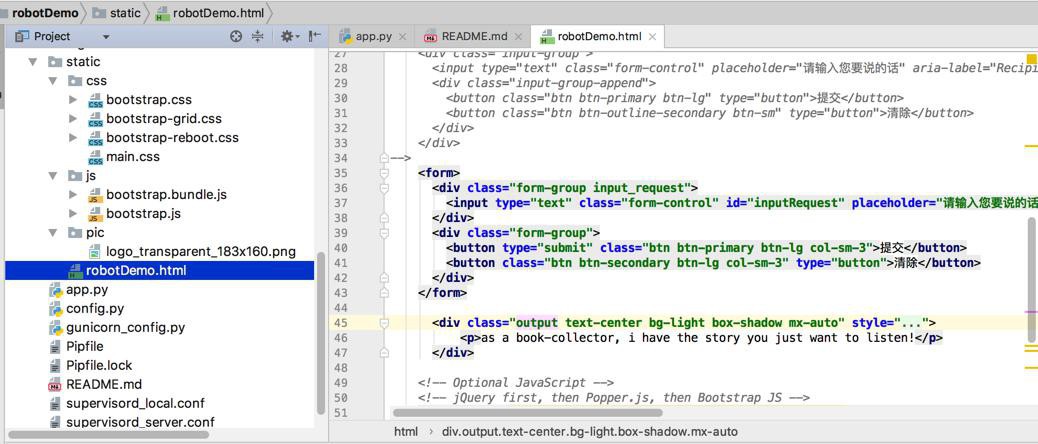Click the JS file icon next to bootstrap.bundle.js
This screenshot has width=1038, height=444.
[x=95, y=195]
